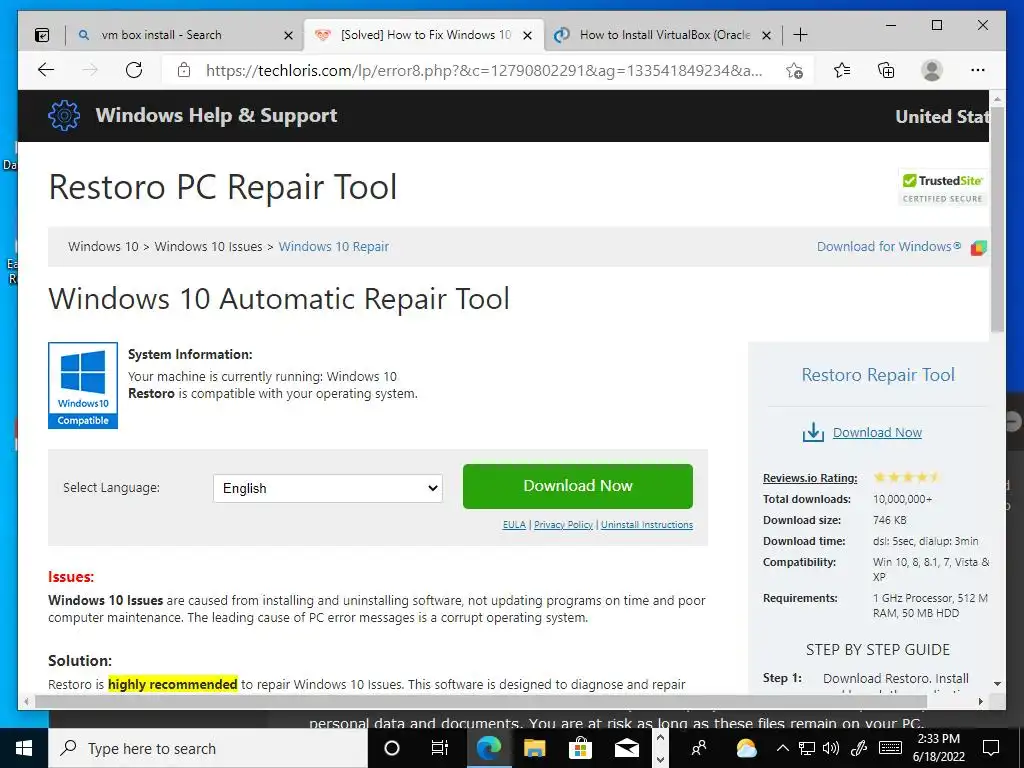
Task: Open the touch keyboard tray icon
Action: pyautogui.click(x=890, y=748)
